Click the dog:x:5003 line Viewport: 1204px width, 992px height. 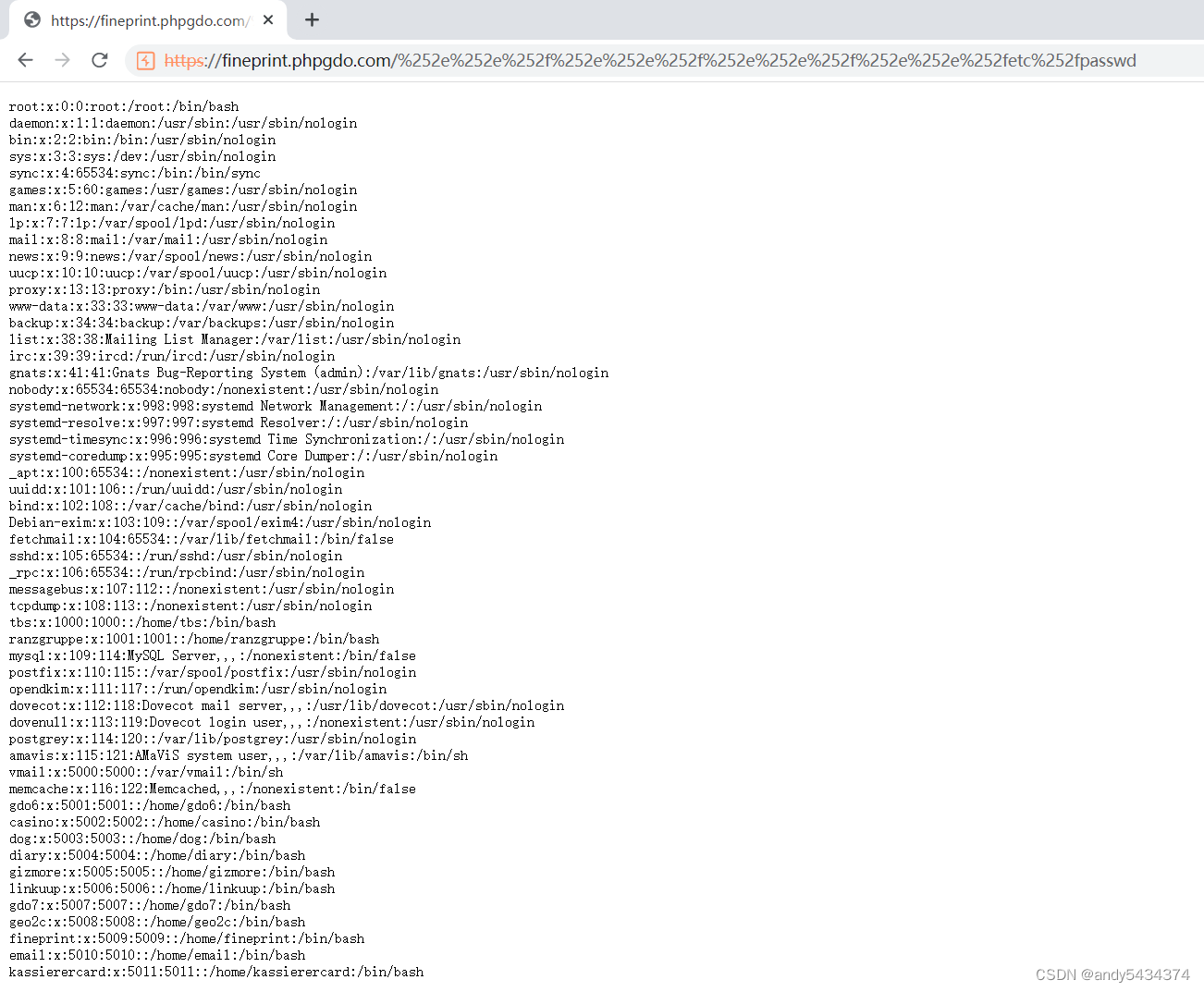142,839
